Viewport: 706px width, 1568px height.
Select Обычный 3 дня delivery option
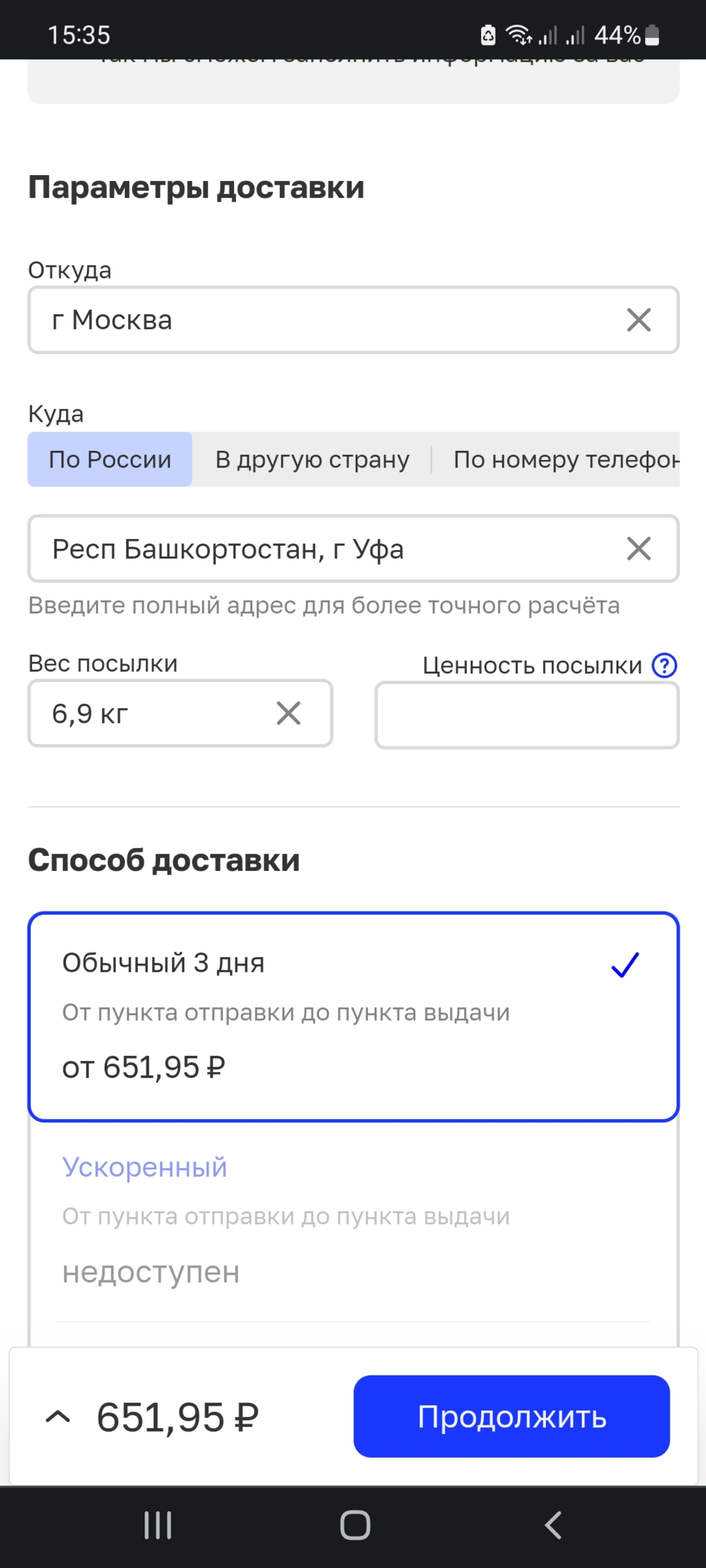353,990
